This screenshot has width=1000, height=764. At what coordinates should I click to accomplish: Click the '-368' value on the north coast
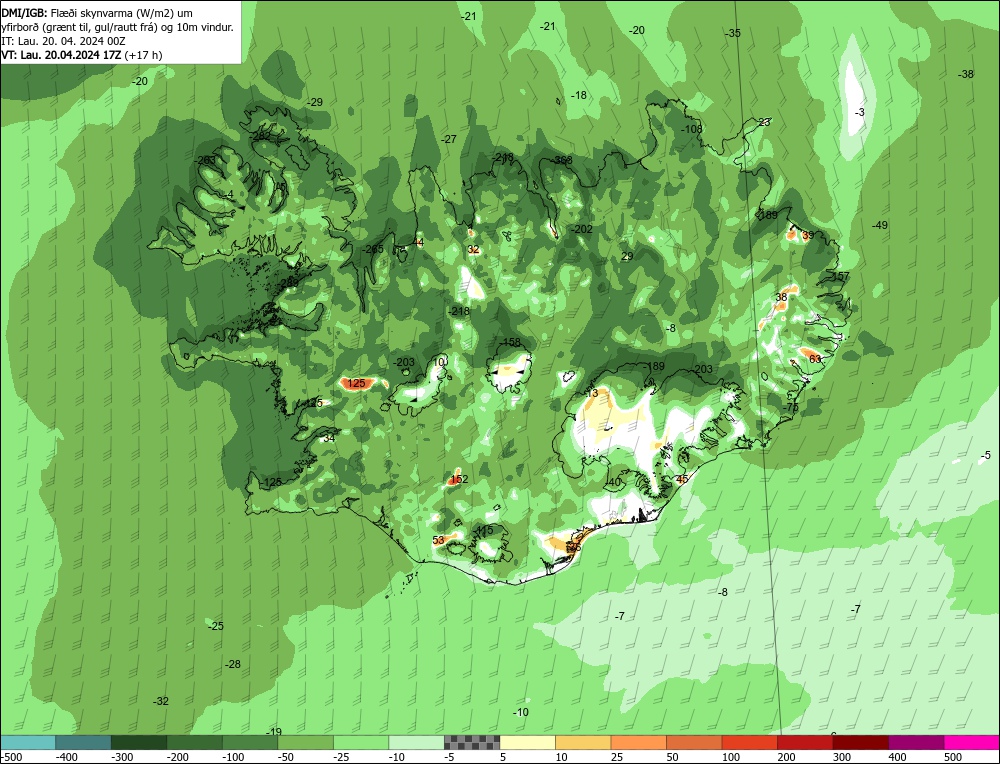click(x=562, y=161)
